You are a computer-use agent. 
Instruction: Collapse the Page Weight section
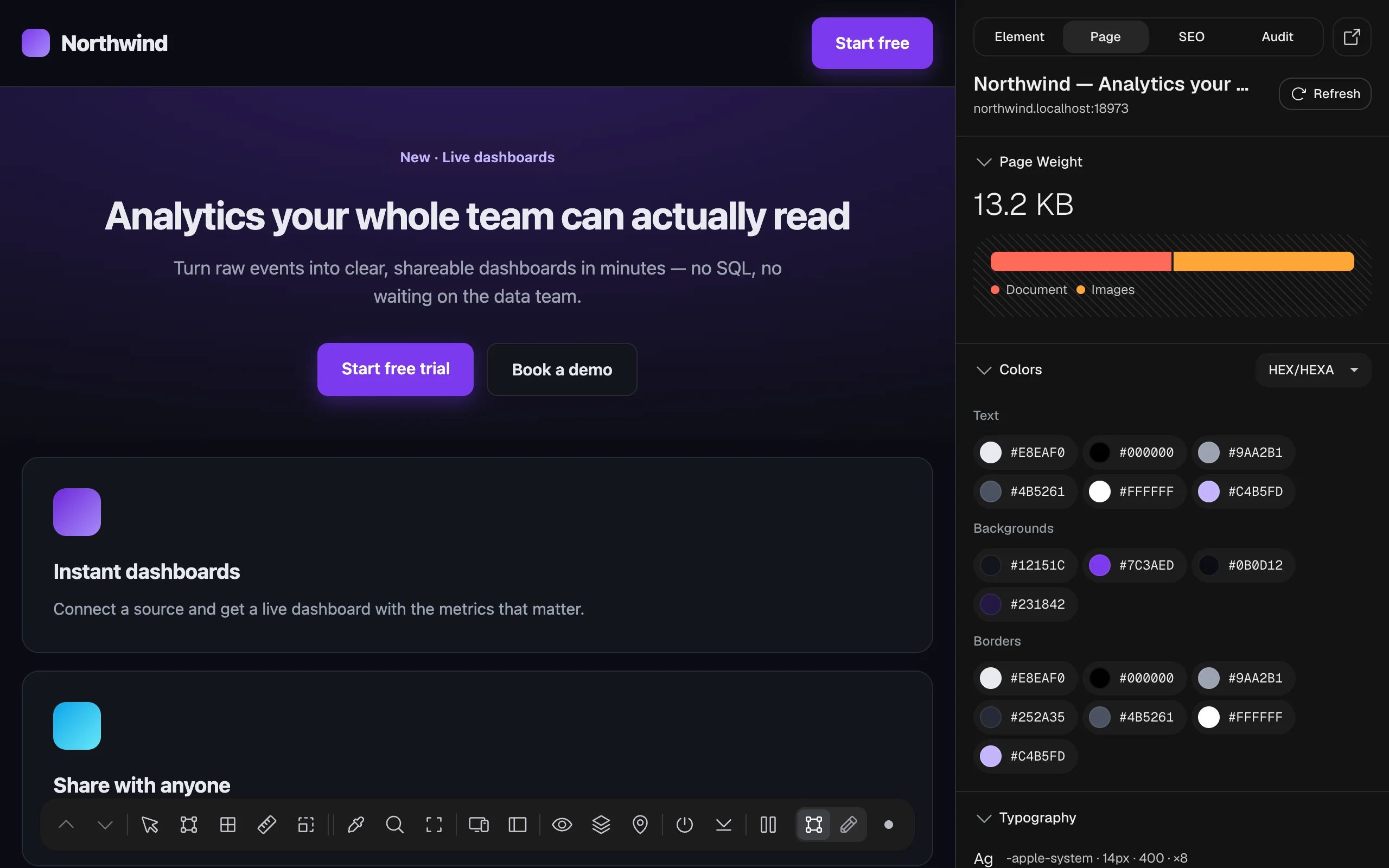(x=984, y=162)
